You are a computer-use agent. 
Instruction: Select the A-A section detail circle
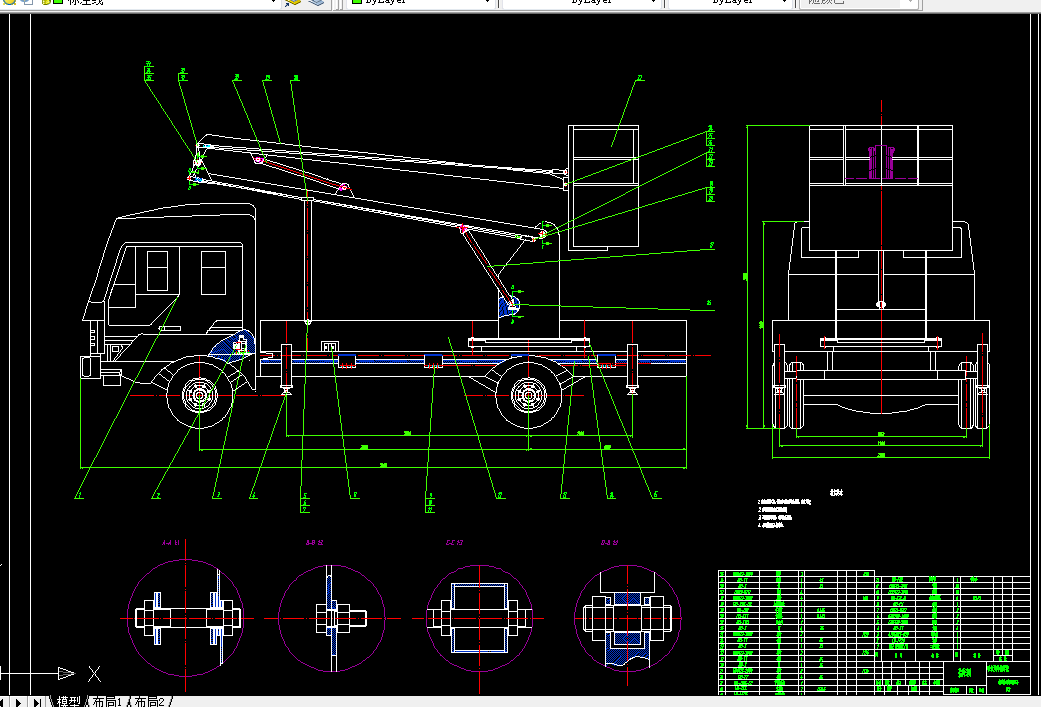(x=186, y=618)
